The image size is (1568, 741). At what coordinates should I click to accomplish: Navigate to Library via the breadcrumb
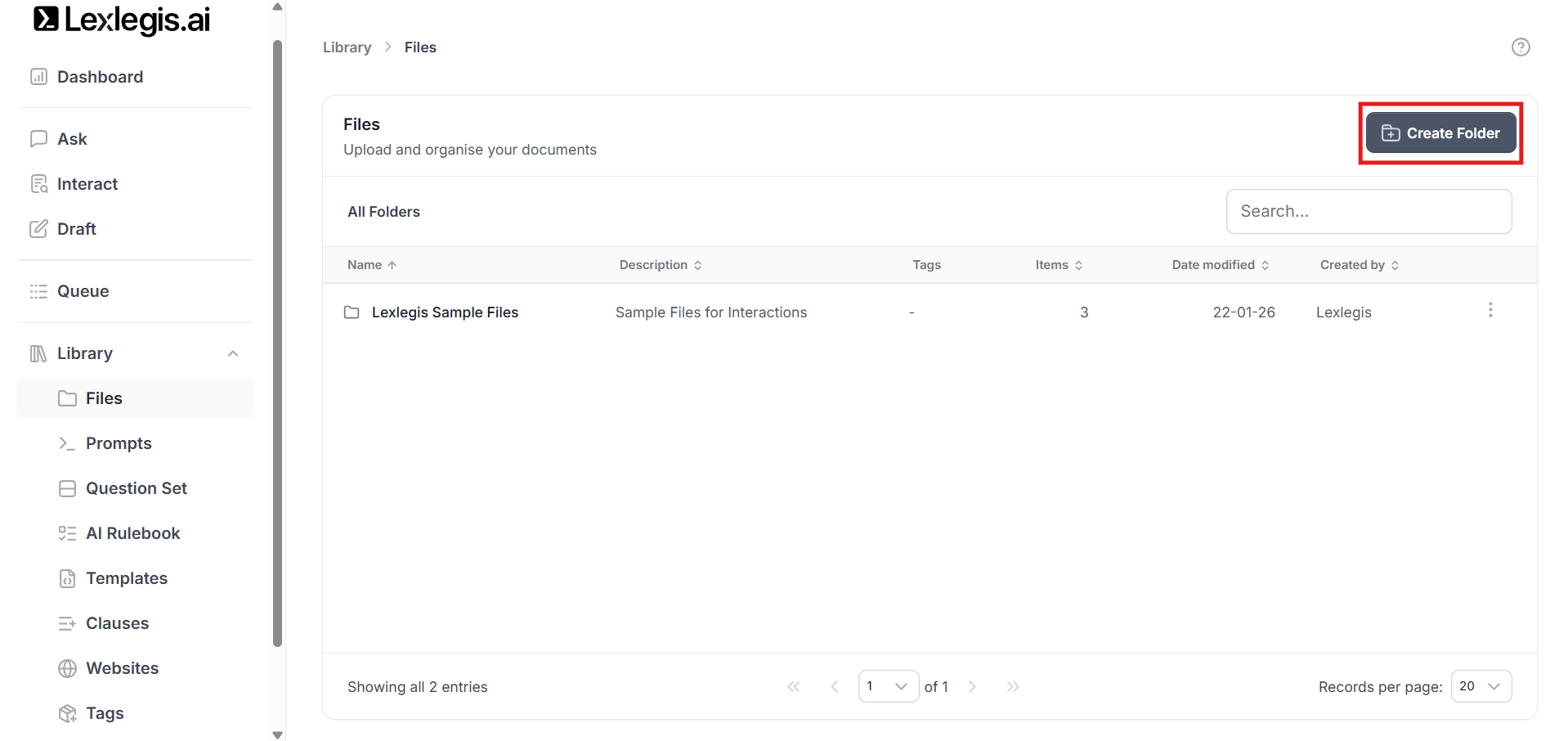347,47
